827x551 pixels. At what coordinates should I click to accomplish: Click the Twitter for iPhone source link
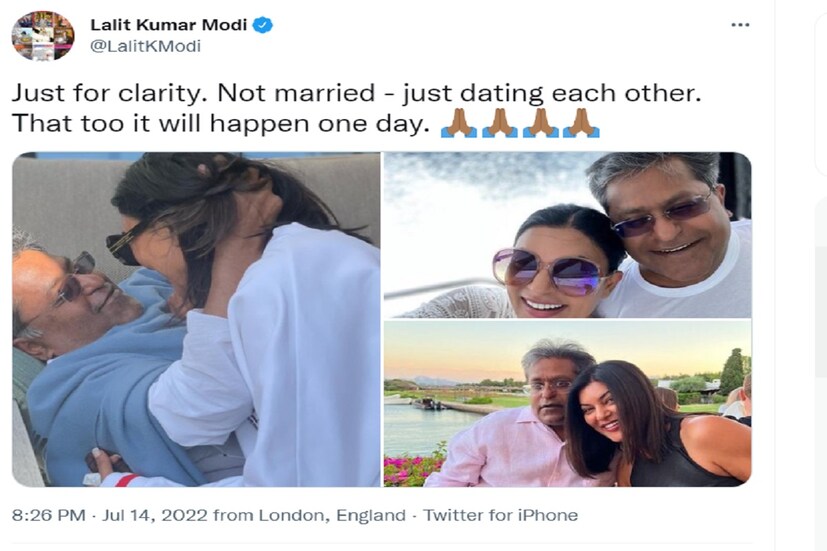(x=500, y=516)
